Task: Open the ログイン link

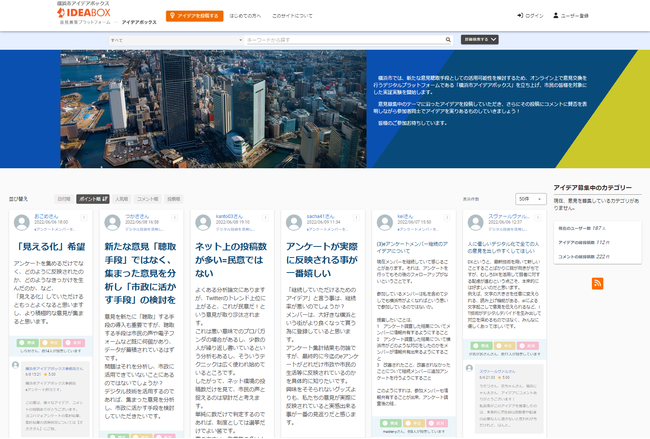Action: [531, 17]
